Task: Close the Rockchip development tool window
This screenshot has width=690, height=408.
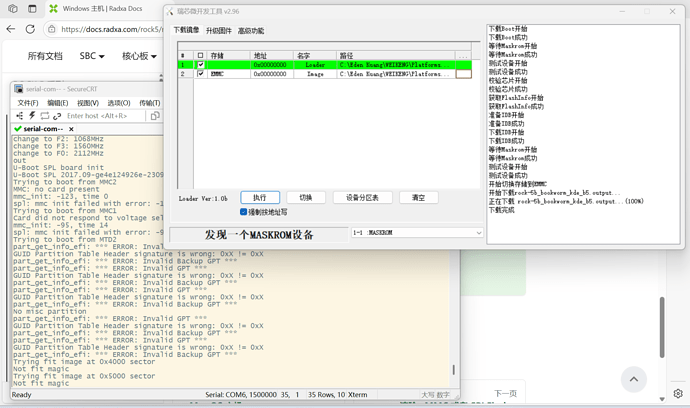Action: coord(672,11)
